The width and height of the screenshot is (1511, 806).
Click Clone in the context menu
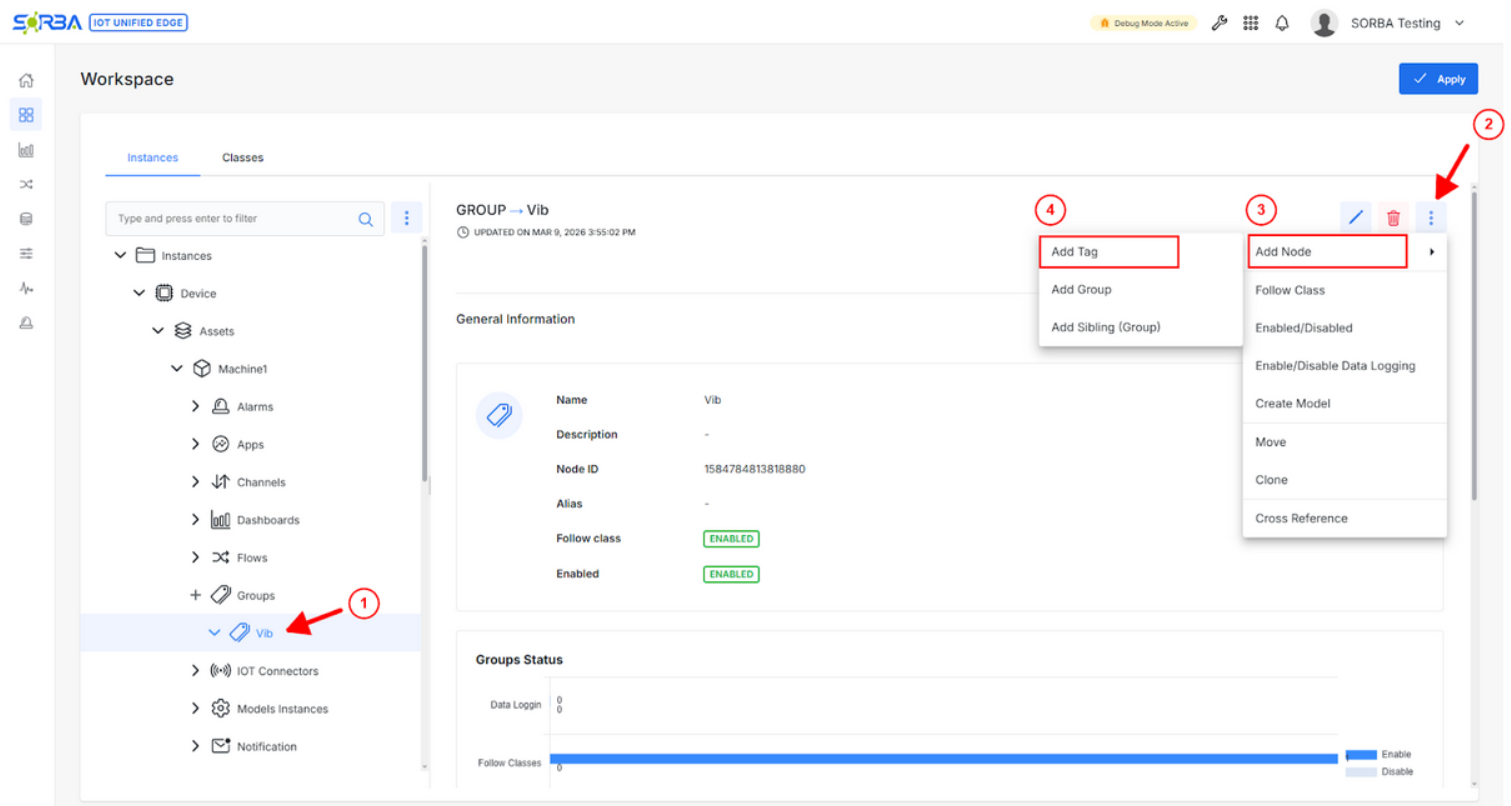1271,480
